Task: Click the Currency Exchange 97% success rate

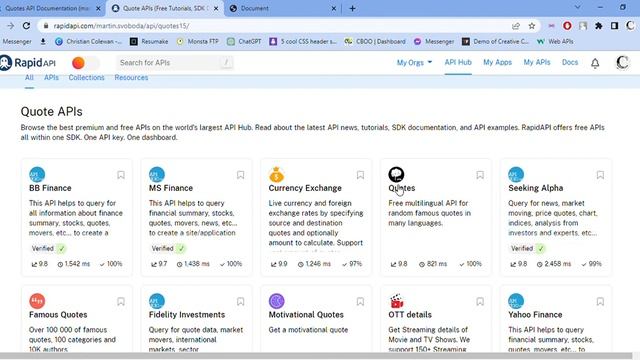Action: coord(352,264)
